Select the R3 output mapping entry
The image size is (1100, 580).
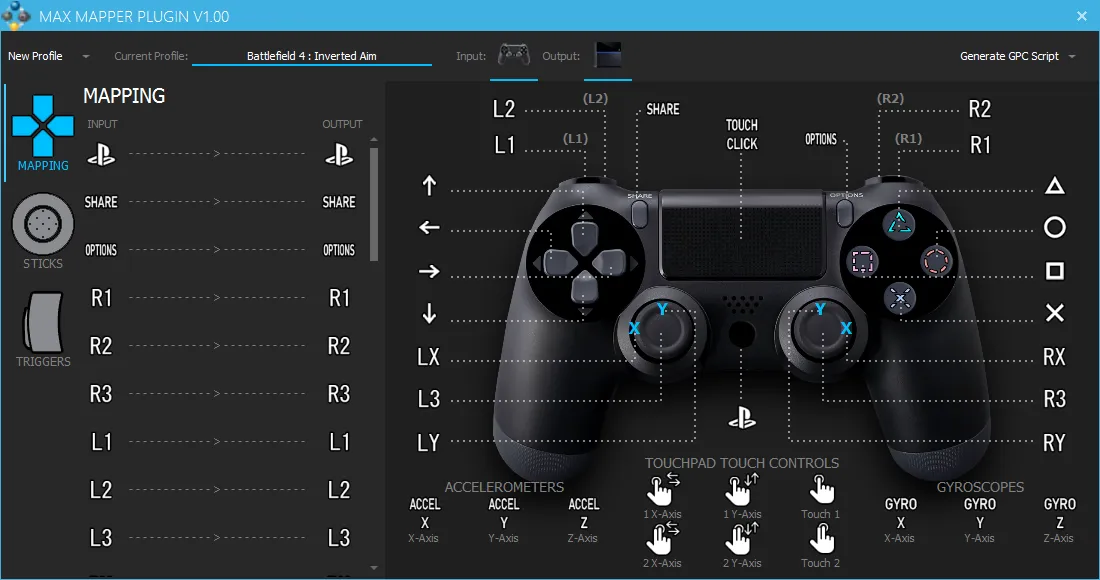point(339,394)
